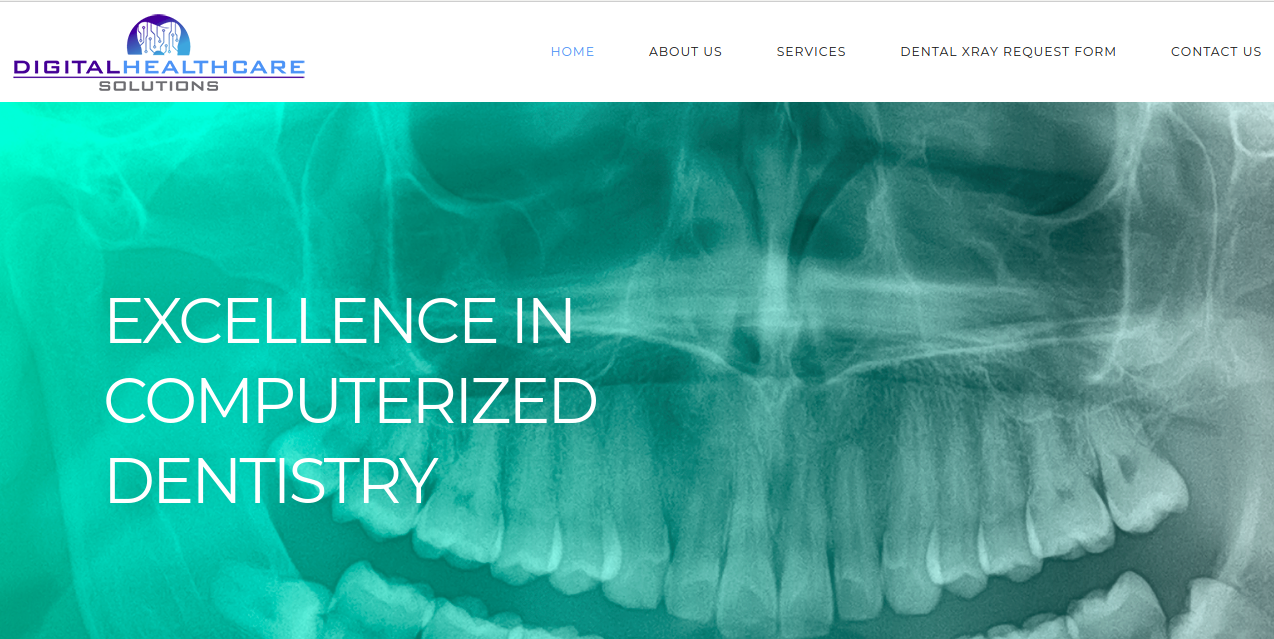Screen dimensions: 1274x639
Task: Click the COMPUTERIZED heading word
Action: click(x=351, y=400)
